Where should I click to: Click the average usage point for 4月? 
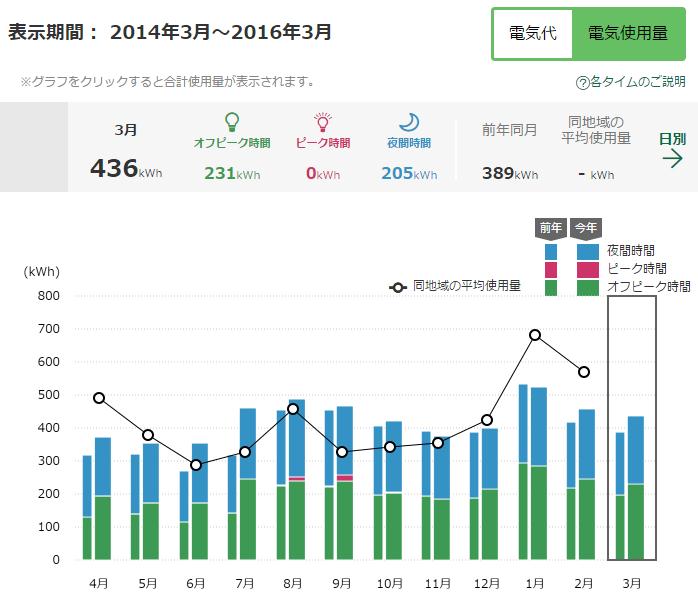(99, 398)
